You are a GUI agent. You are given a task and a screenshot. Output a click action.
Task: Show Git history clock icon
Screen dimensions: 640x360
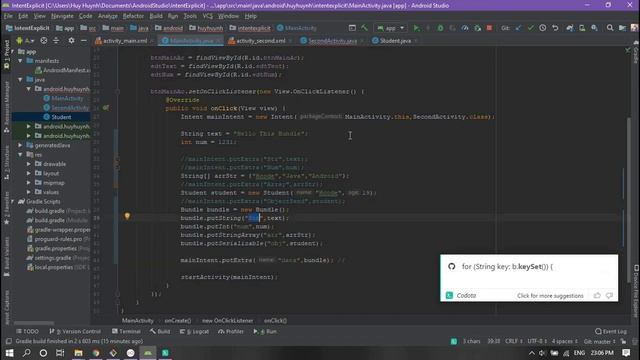click(x=542, y=28)
